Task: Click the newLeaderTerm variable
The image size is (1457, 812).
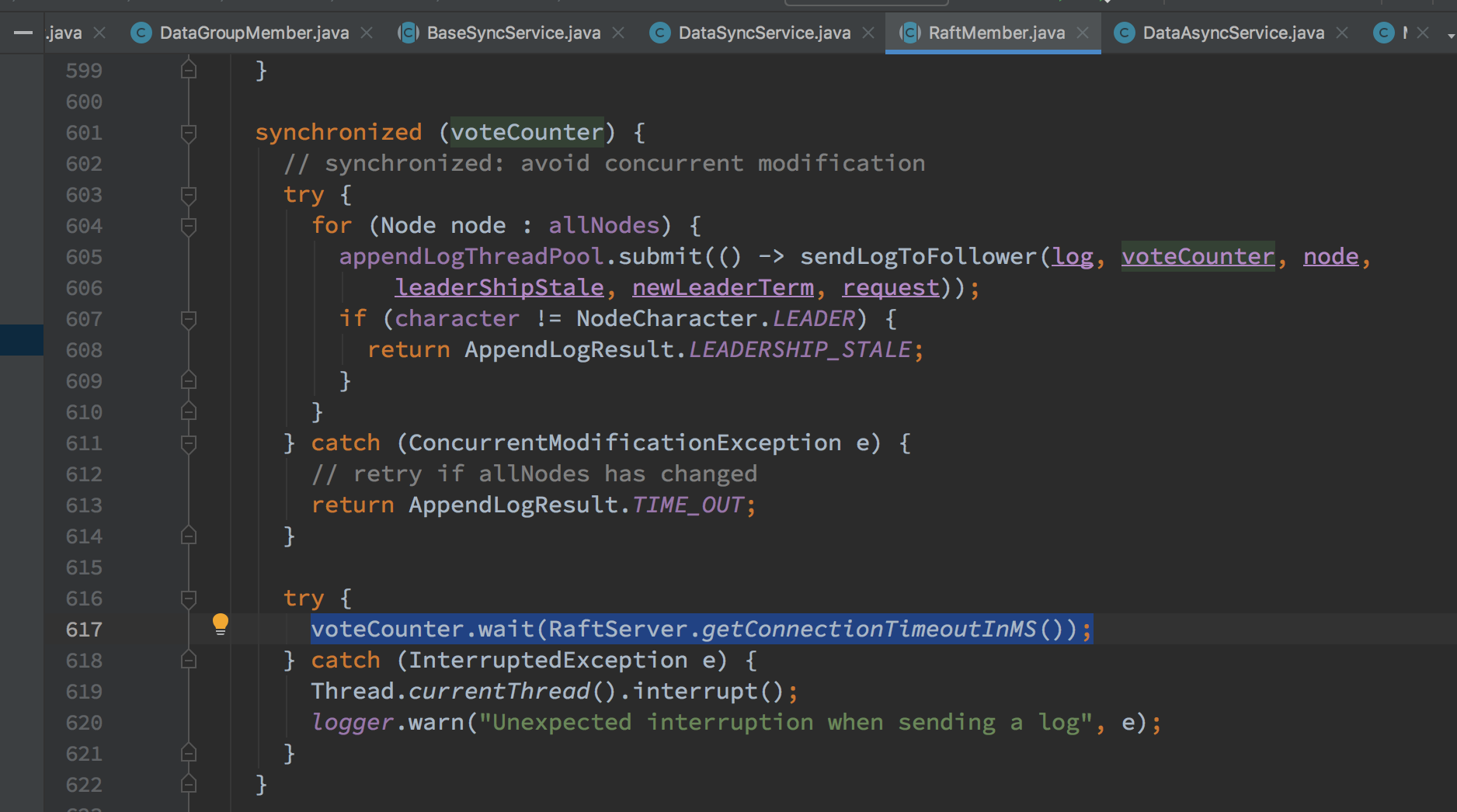Action: (x=723, y=287)
